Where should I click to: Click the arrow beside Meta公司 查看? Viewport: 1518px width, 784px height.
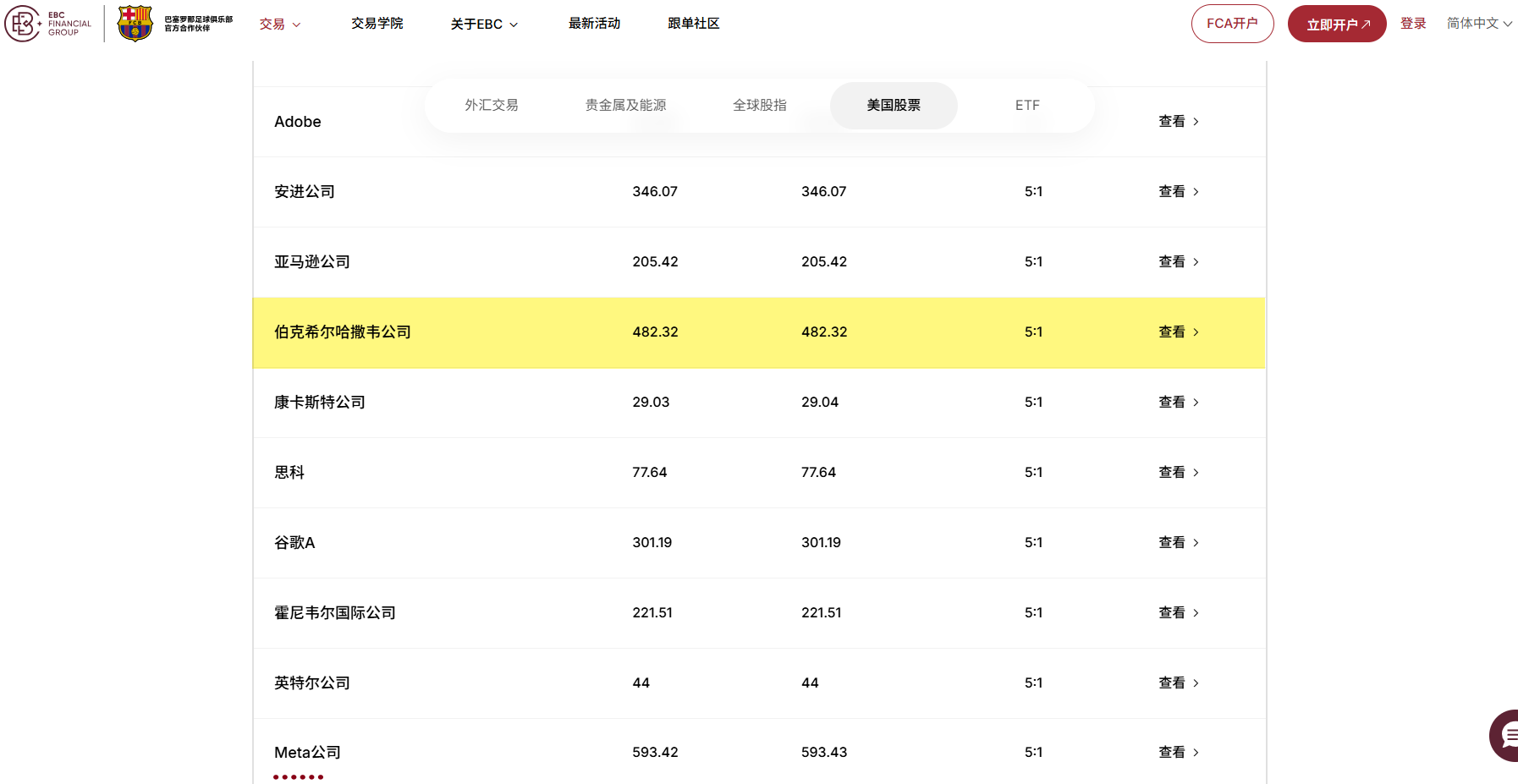tap(1196, 752)
